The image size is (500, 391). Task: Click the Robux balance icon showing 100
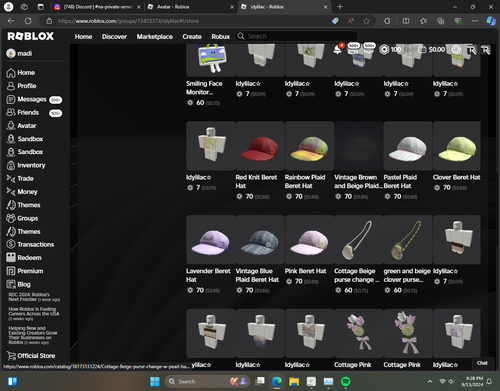[x=384, y=50]
